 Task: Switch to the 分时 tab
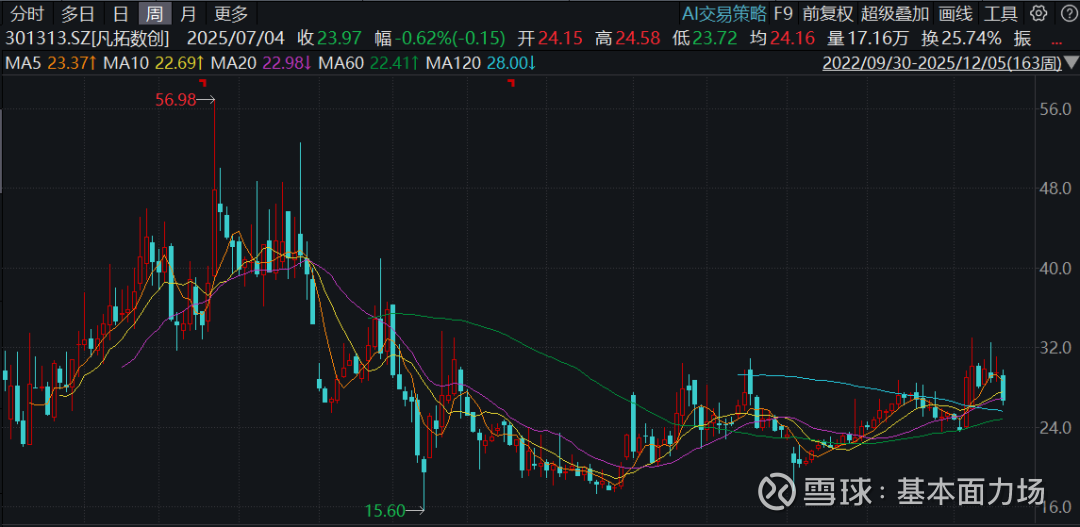(26, 13)
